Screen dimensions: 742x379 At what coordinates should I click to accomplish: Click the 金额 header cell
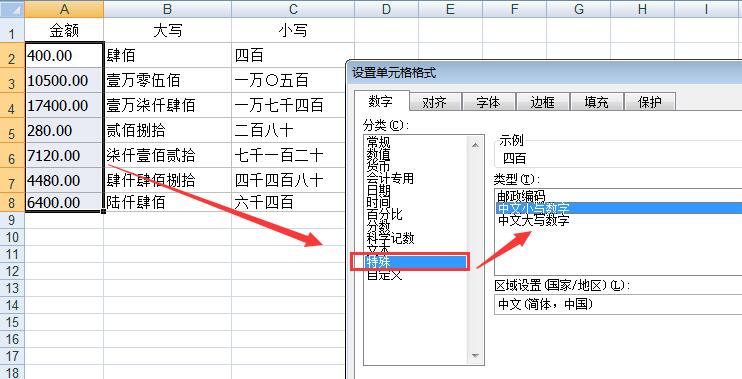(64, 31)
